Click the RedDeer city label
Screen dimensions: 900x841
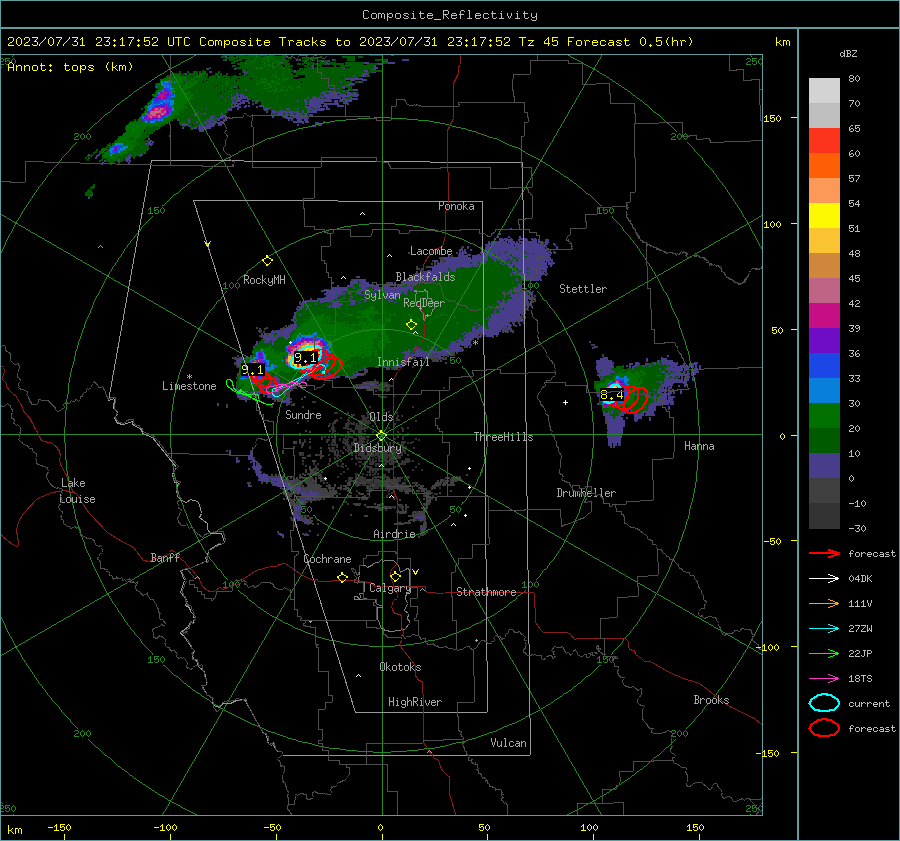pos(424,303)
